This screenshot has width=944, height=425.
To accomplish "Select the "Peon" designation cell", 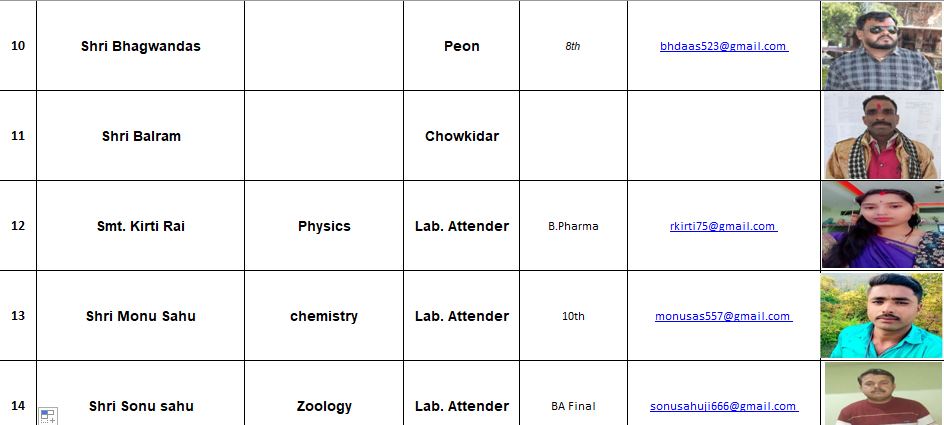I will coord(461,46).
